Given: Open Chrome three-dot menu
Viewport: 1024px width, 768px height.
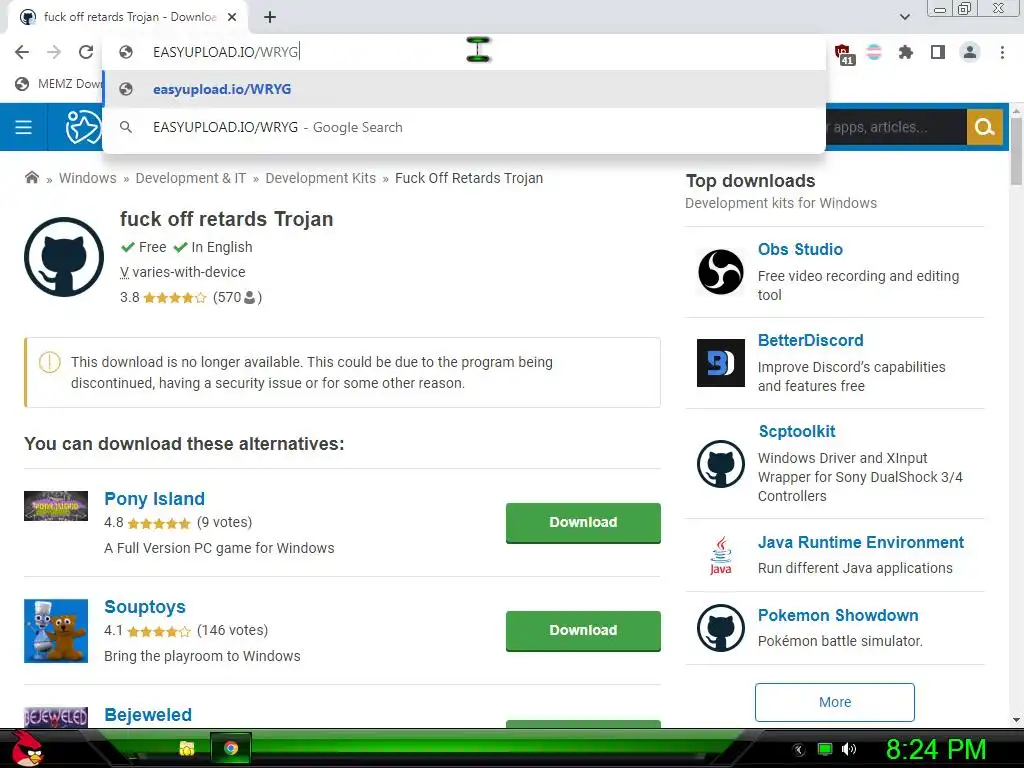Looking at the screenshot, I should point(1002,52).
